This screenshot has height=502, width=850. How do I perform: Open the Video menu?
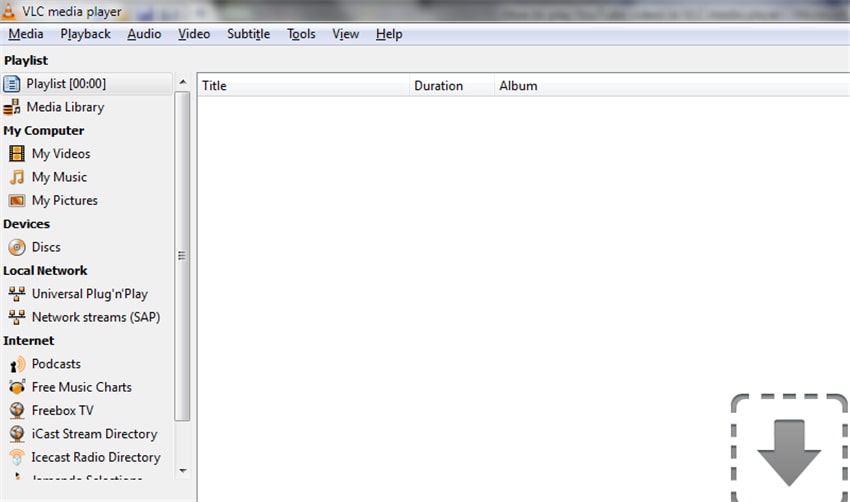coord(194,34)
